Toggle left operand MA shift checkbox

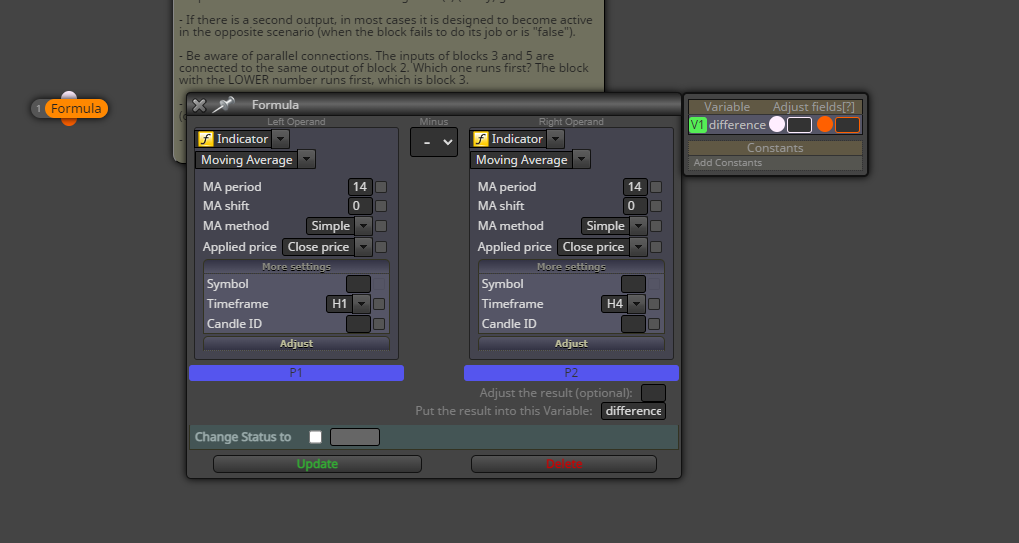(381, 206)
